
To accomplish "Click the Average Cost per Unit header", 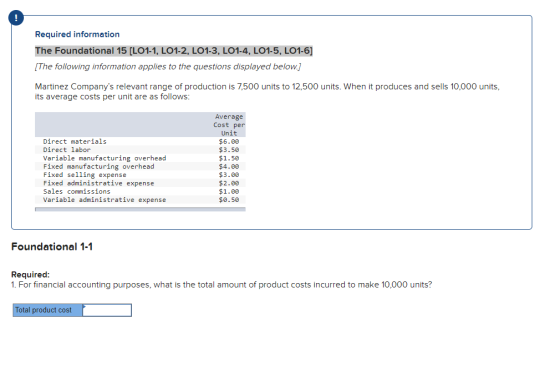I will [229, 125].
